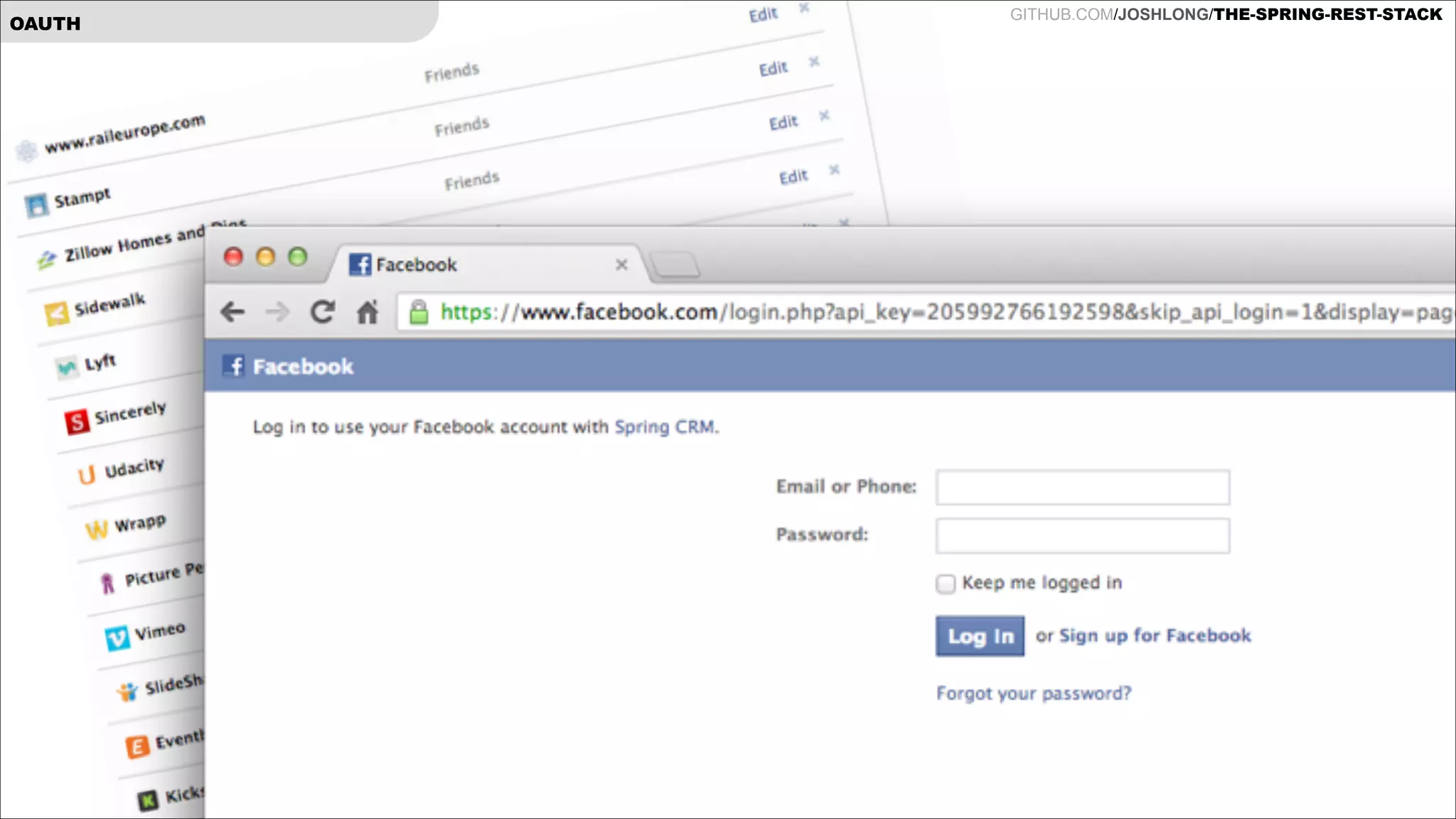Viewport: 1456px width, 819px height.
Task: Follow the Spring CRM link
Action: pos(665,427)
